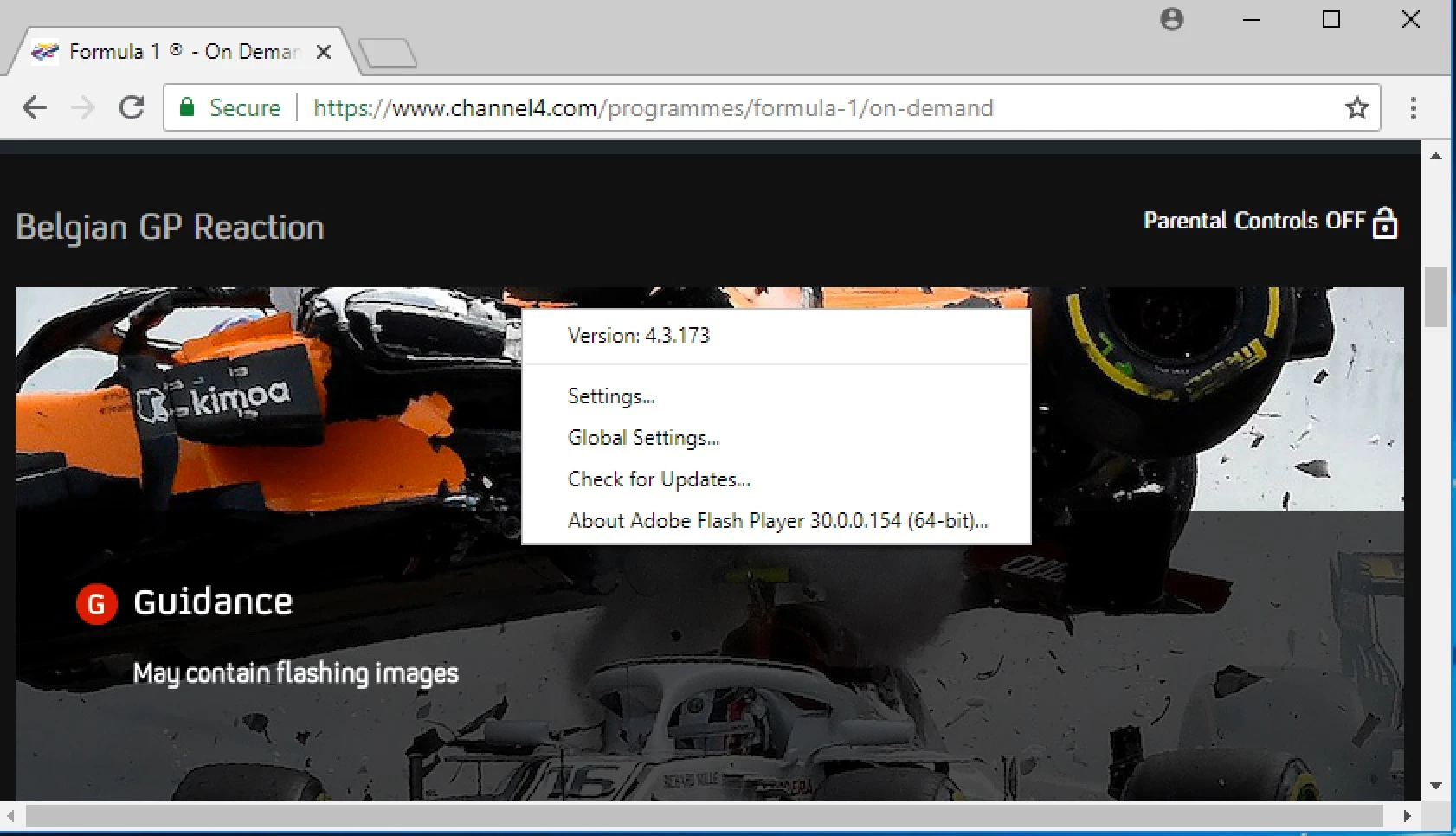The height and width of the screenshot is (836, 1456).
Task: Maximize the Chrome window
Action: (1331, 19)
